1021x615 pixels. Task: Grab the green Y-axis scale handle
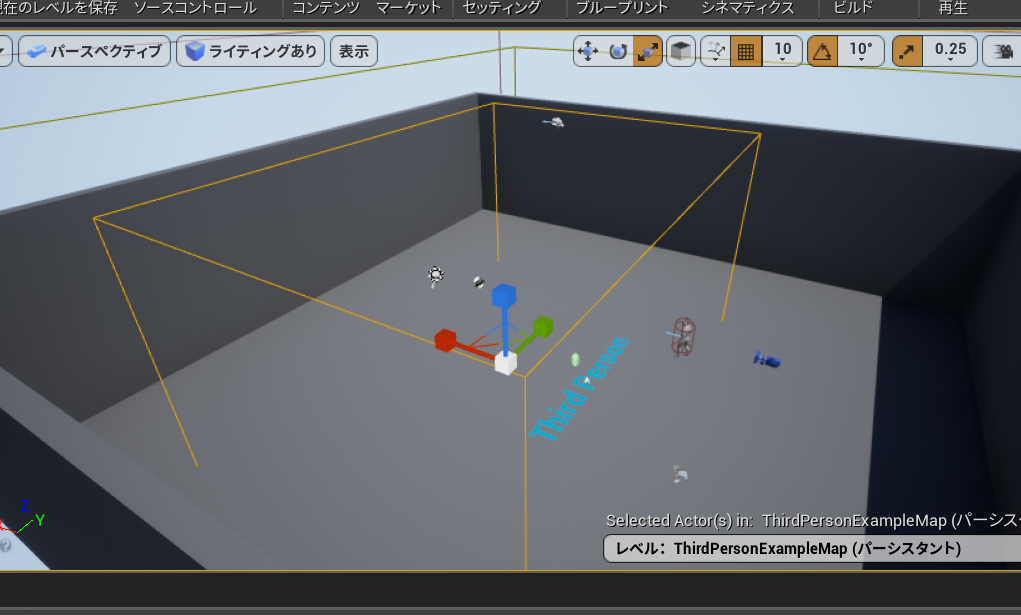click(543, 326)
